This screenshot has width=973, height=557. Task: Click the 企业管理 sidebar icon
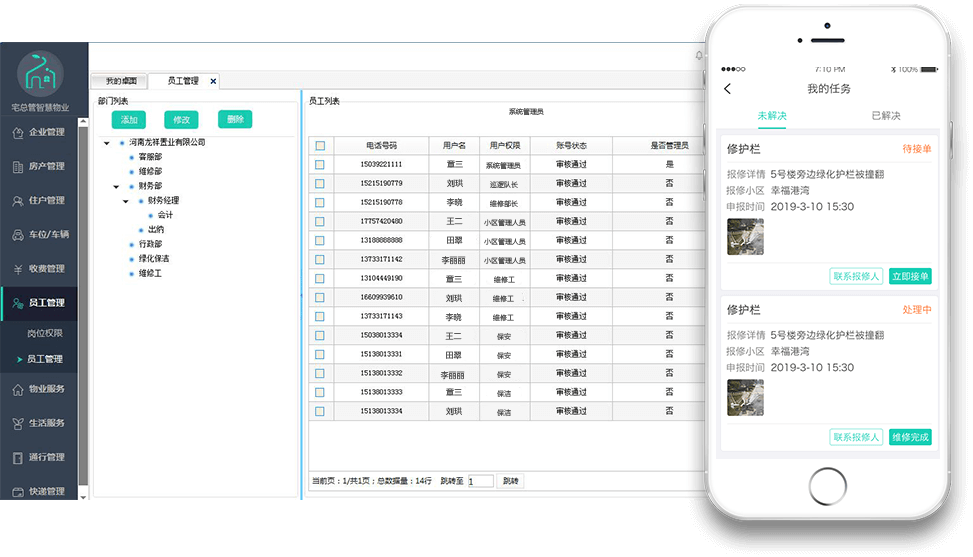[x=17, y=132]
